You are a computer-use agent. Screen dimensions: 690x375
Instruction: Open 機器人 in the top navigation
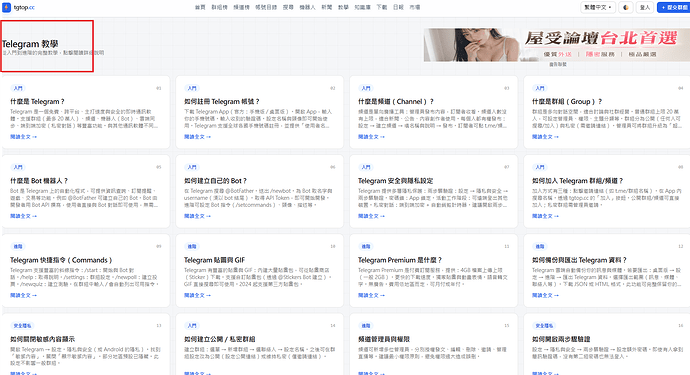(307, 7)
